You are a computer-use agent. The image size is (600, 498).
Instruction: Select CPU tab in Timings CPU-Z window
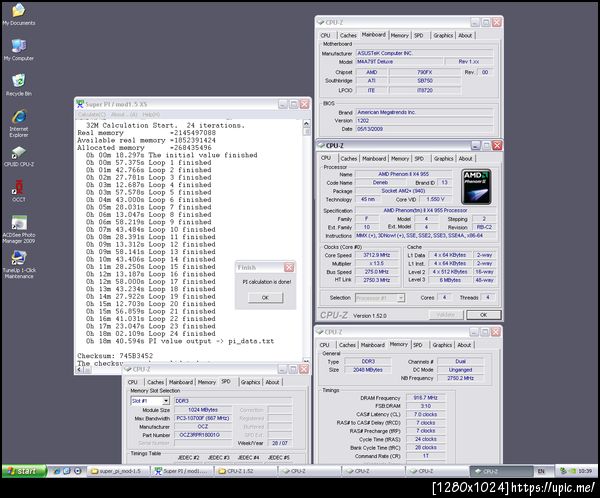coord(324,345)
